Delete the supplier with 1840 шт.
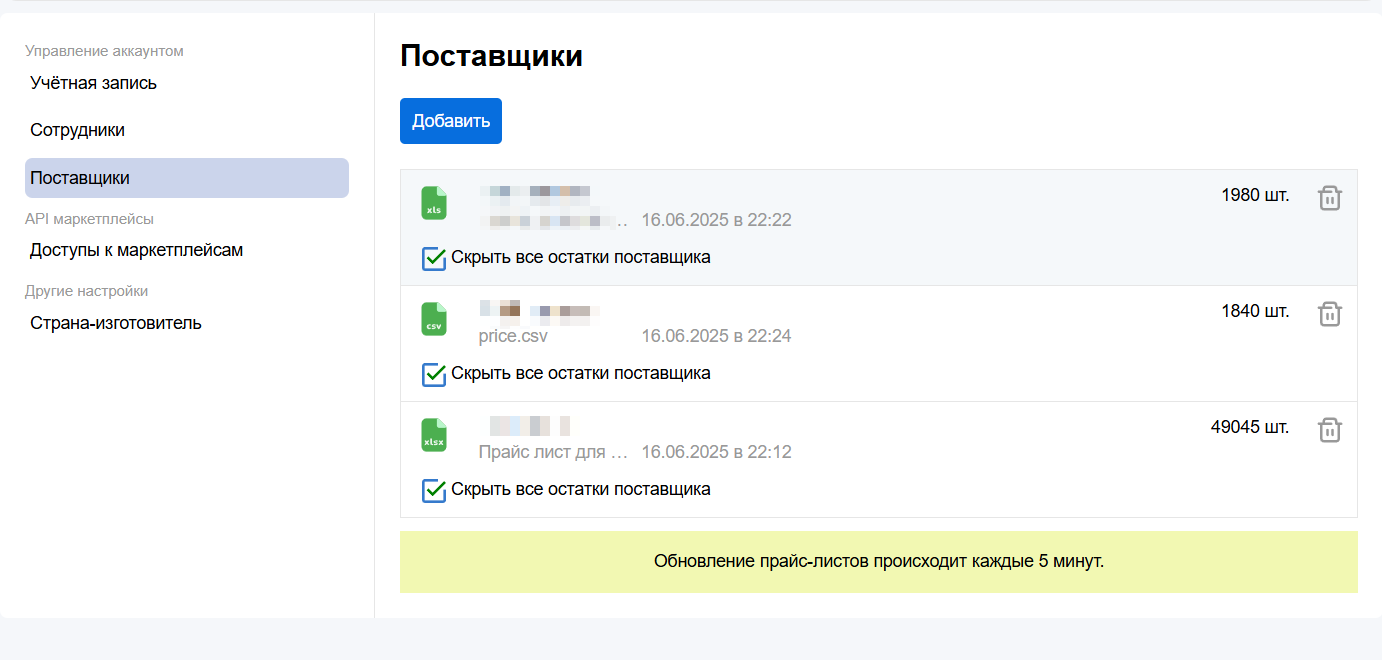 click(x=1329, y=314)
